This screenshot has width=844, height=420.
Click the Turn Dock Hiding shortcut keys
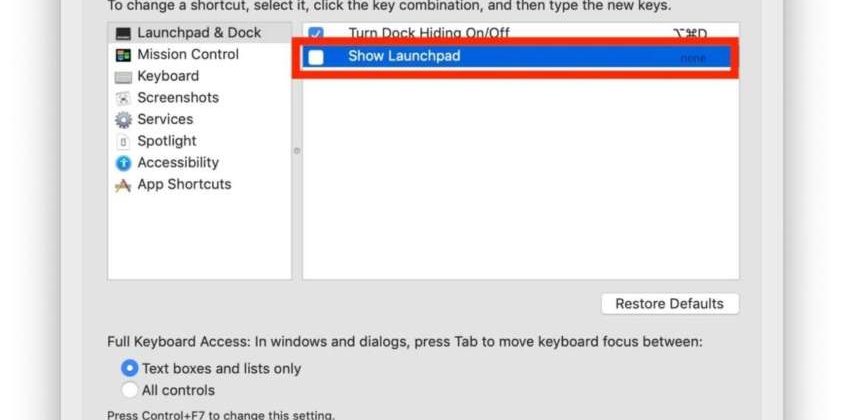coord(690,34)
